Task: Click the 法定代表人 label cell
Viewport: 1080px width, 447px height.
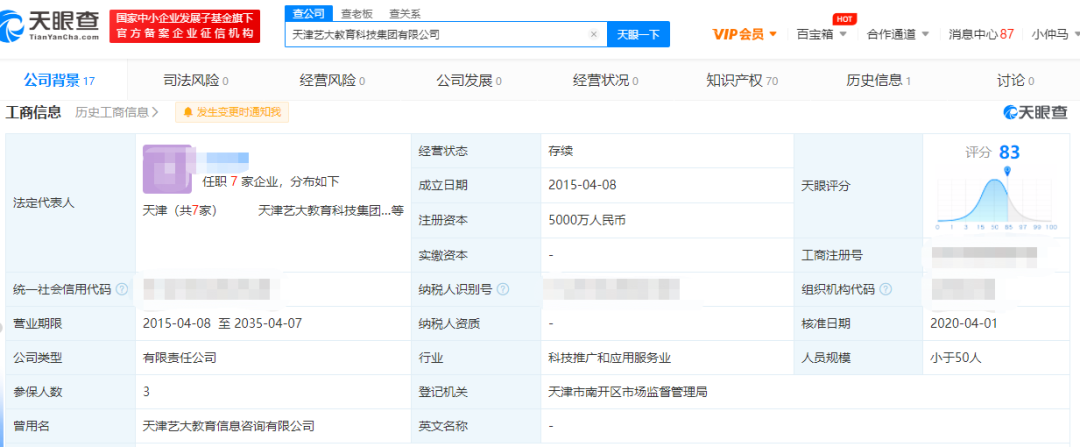Action: click(x=71, y=203)
